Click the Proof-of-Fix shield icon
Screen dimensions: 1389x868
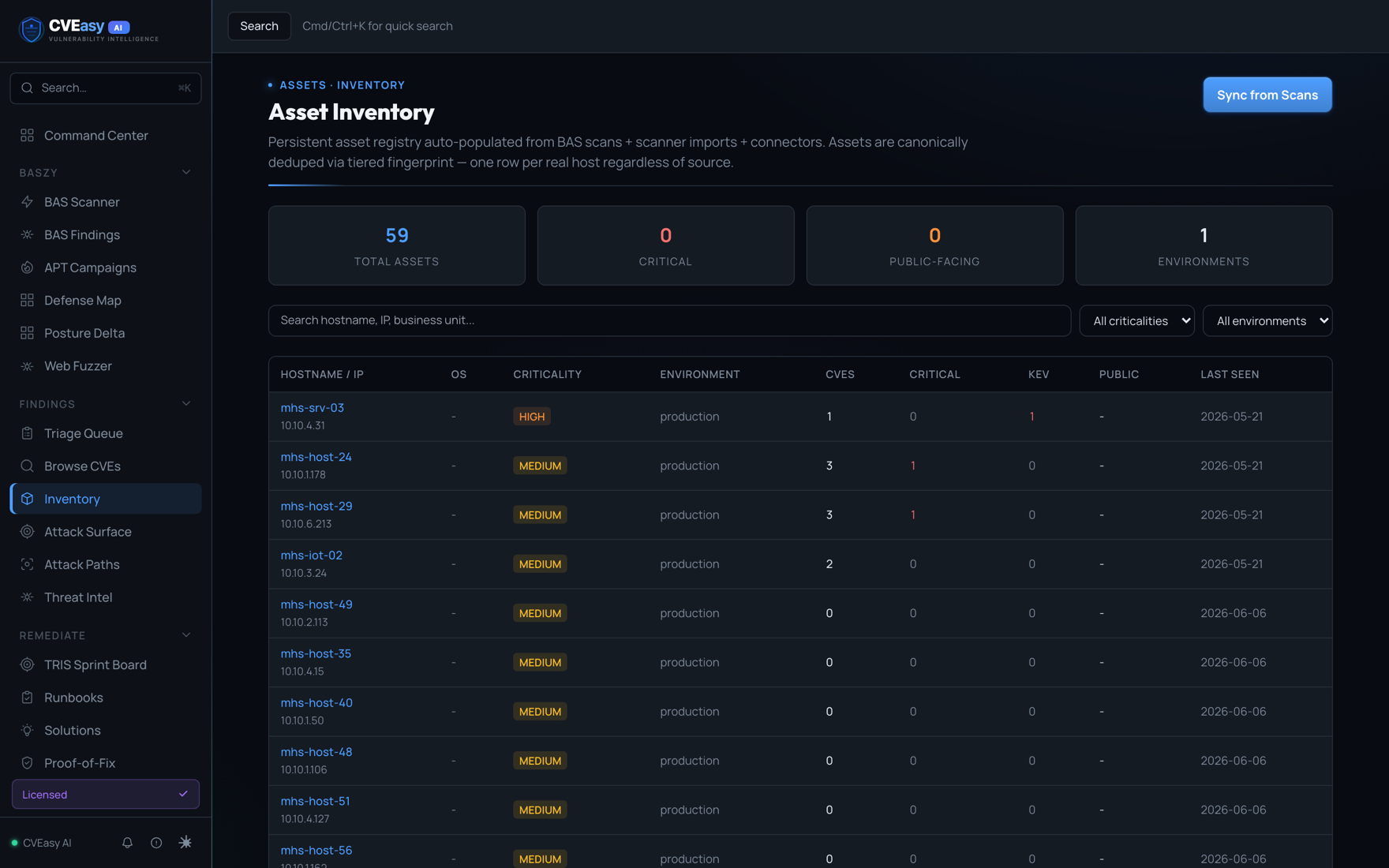tap(27, 763)
